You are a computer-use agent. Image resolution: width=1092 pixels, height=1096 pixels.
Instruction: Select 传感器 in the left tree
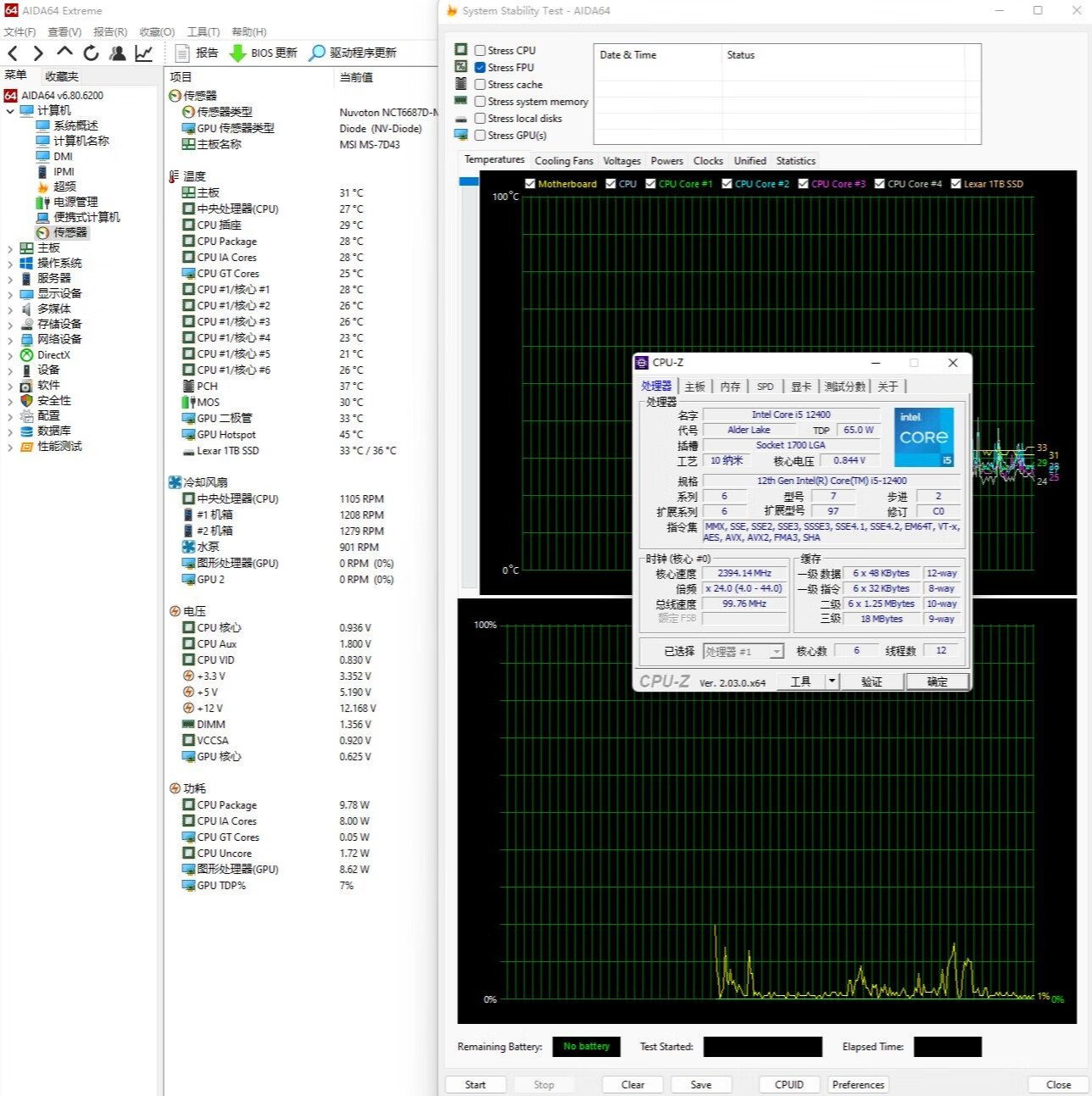62,232
